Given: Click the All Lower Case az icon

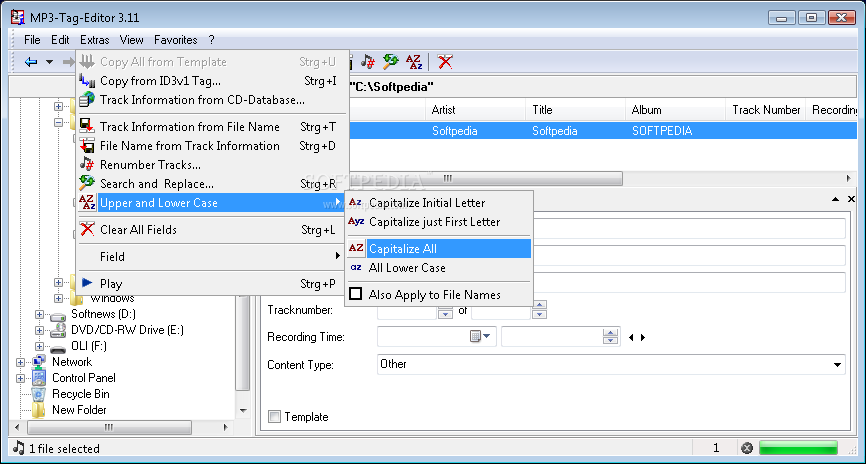Looking at the screenshot, I should pyautogui.click(x=356, y=268).
